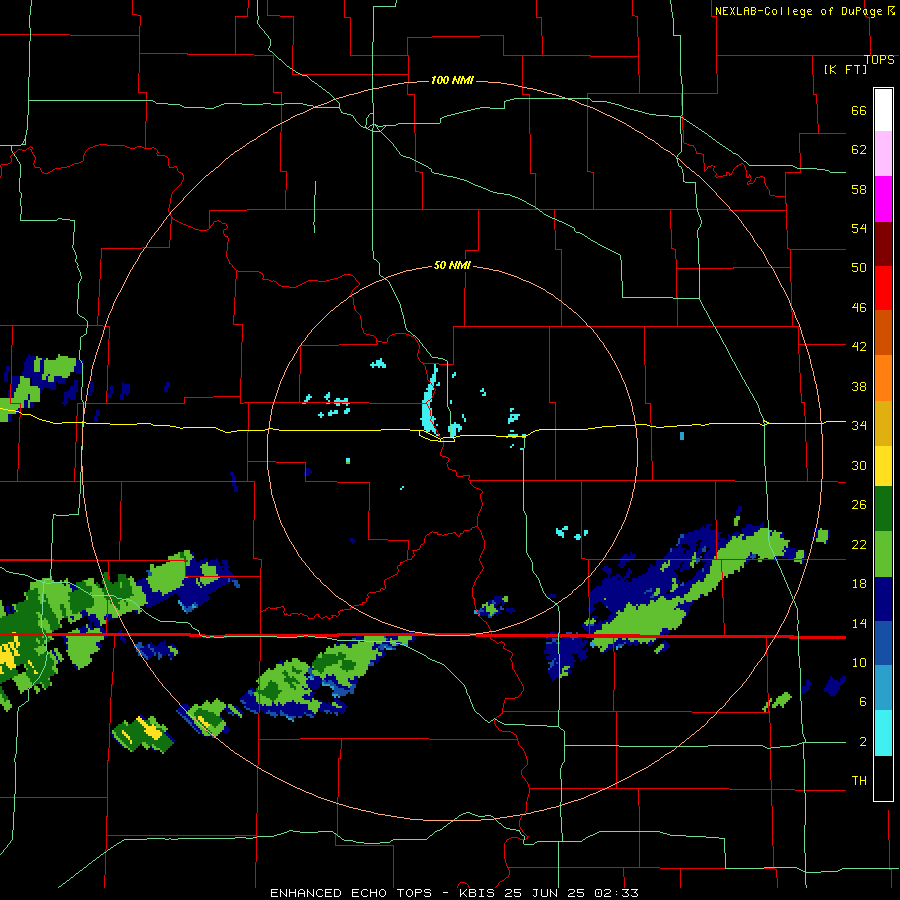This screenshot has width=900, height=900.
Task: Click the yellow swatch near 30
Action: pyautogui.click(x=883, y=466)
